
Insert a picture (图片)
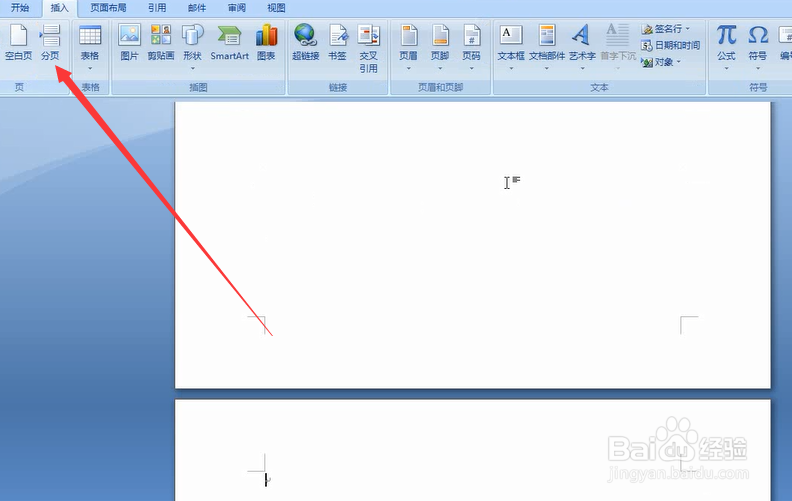click(x=129, y=42)
